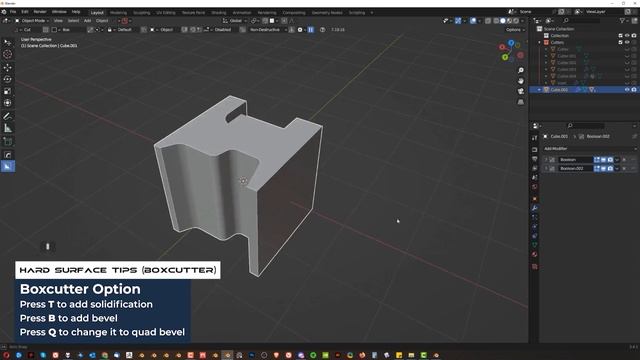The image size is (640, 360).
Task: Open the Edit menu
Action: 25,12
